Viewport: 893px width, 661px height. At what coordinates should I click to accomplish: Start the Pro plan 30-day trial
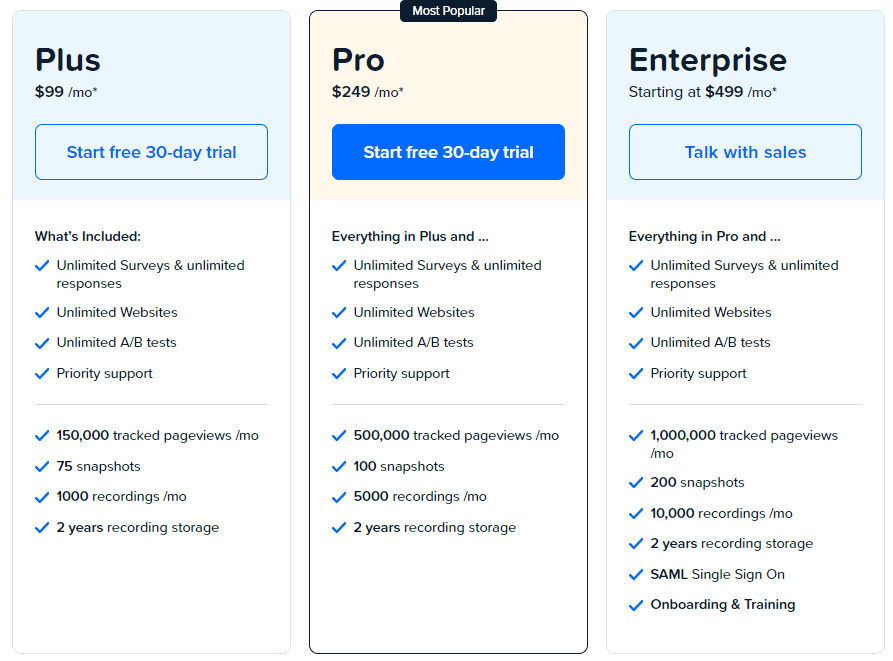coord(448,152)
